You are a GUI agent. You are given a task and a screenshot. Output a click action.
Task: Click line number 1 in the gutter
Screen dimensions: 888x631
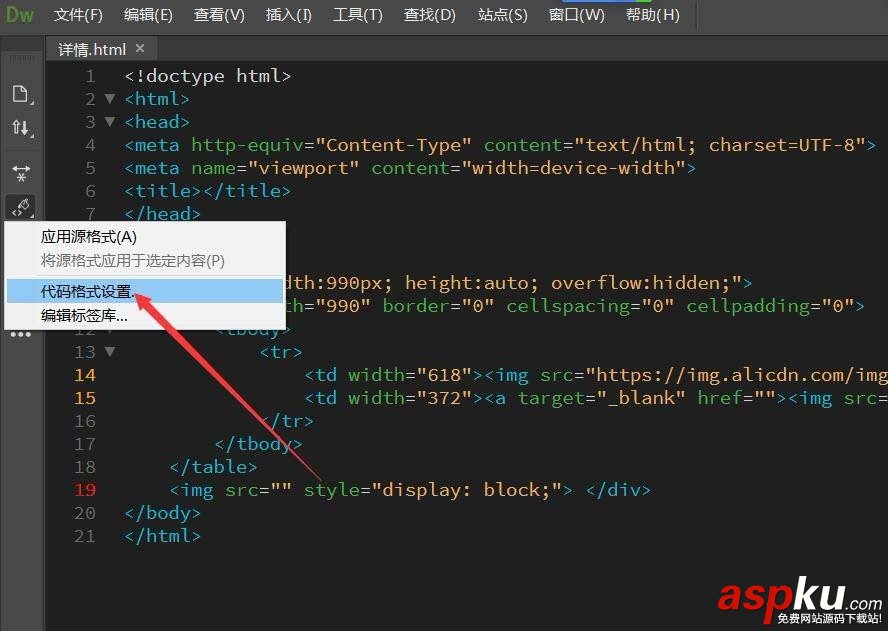(x=90, y=76)
